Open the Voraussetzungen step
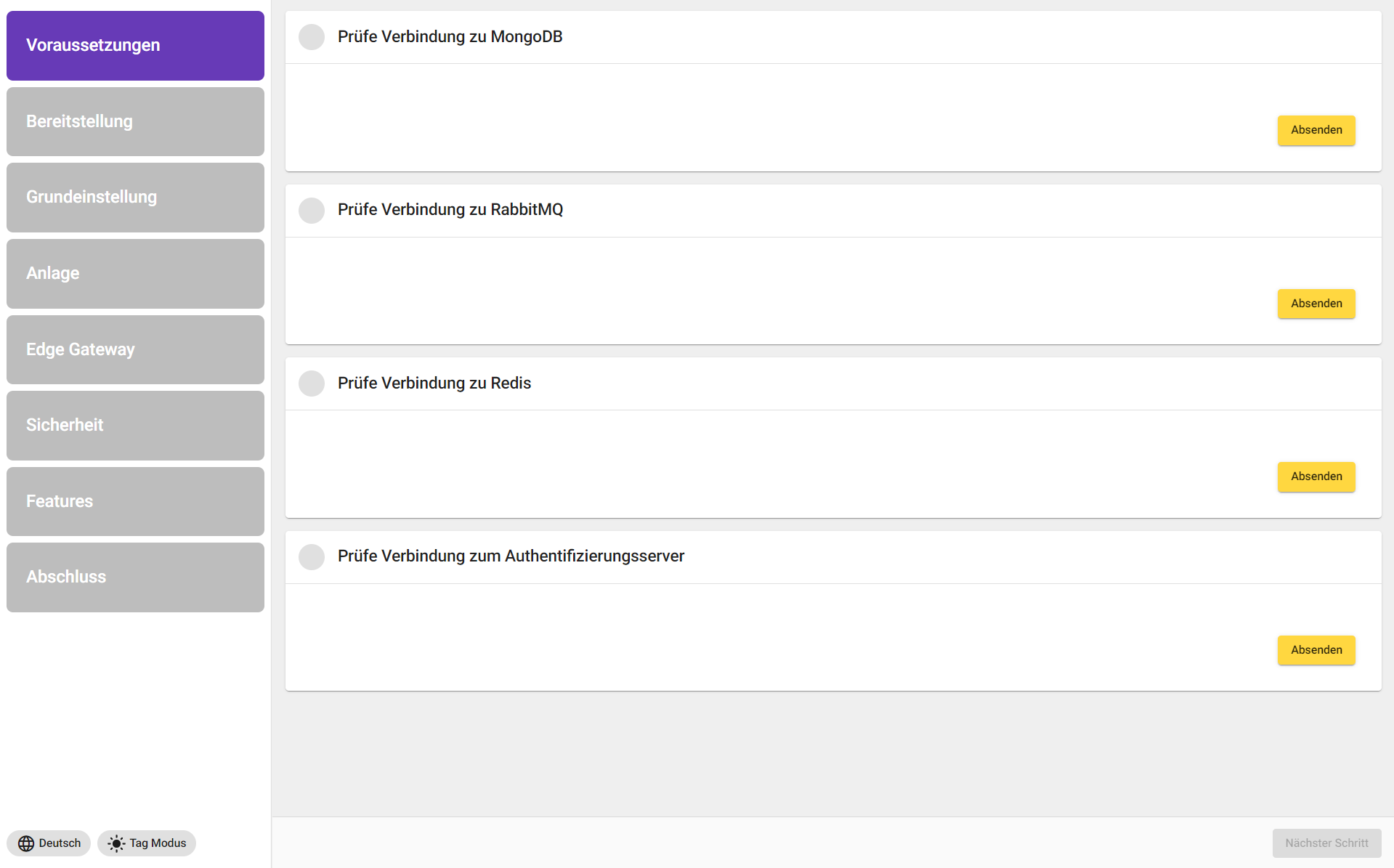 click(x=135, y=46)
